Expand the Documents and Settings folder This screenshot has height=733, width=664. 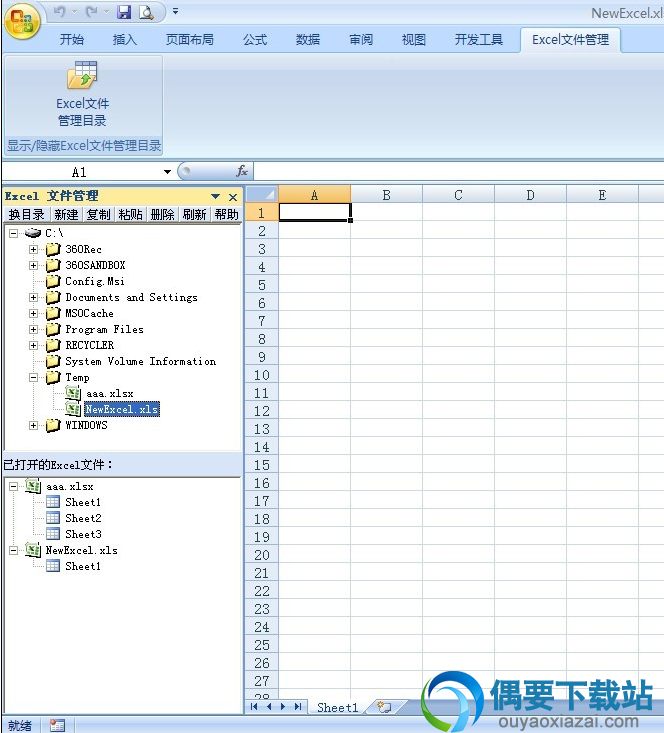(33, 297)
